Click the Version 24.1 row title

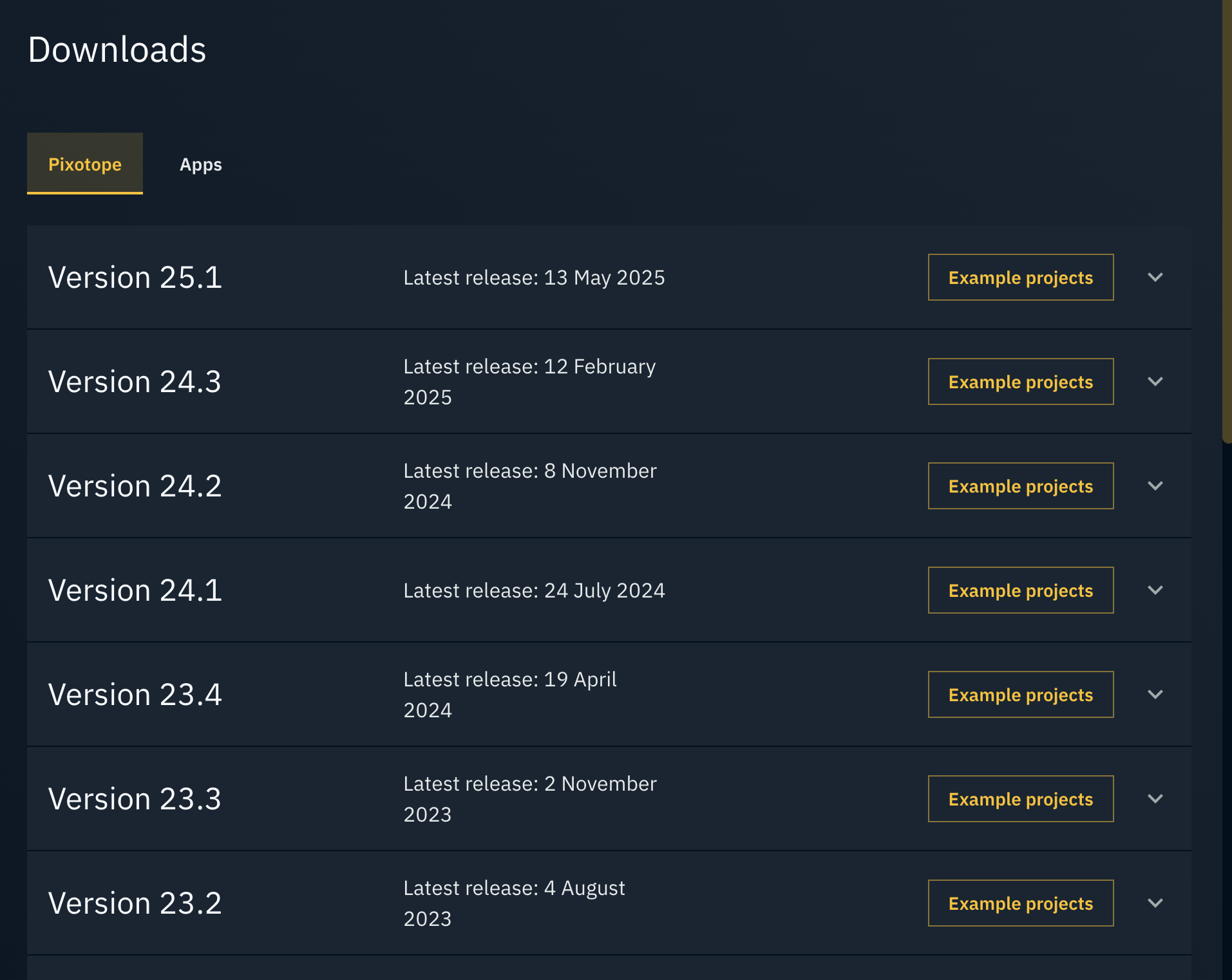coord(135,590)
